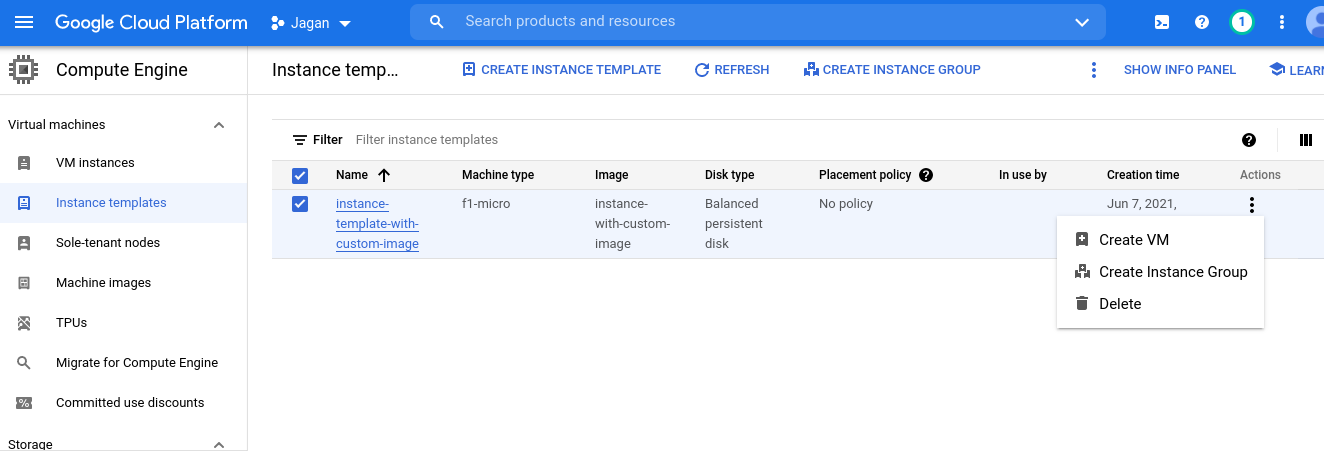Image resolution: width=1324 pixels, height=451 pixels.
Task: Select Create VM from the context menu
Action: click(x=1160, y=240)
